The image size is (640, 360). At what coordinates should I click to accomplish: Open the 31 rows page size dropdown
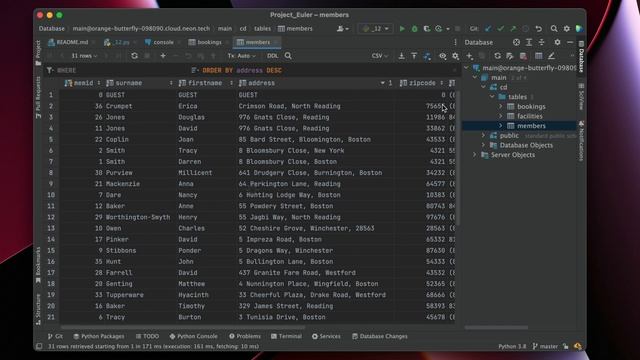click(x=84, y=56)
